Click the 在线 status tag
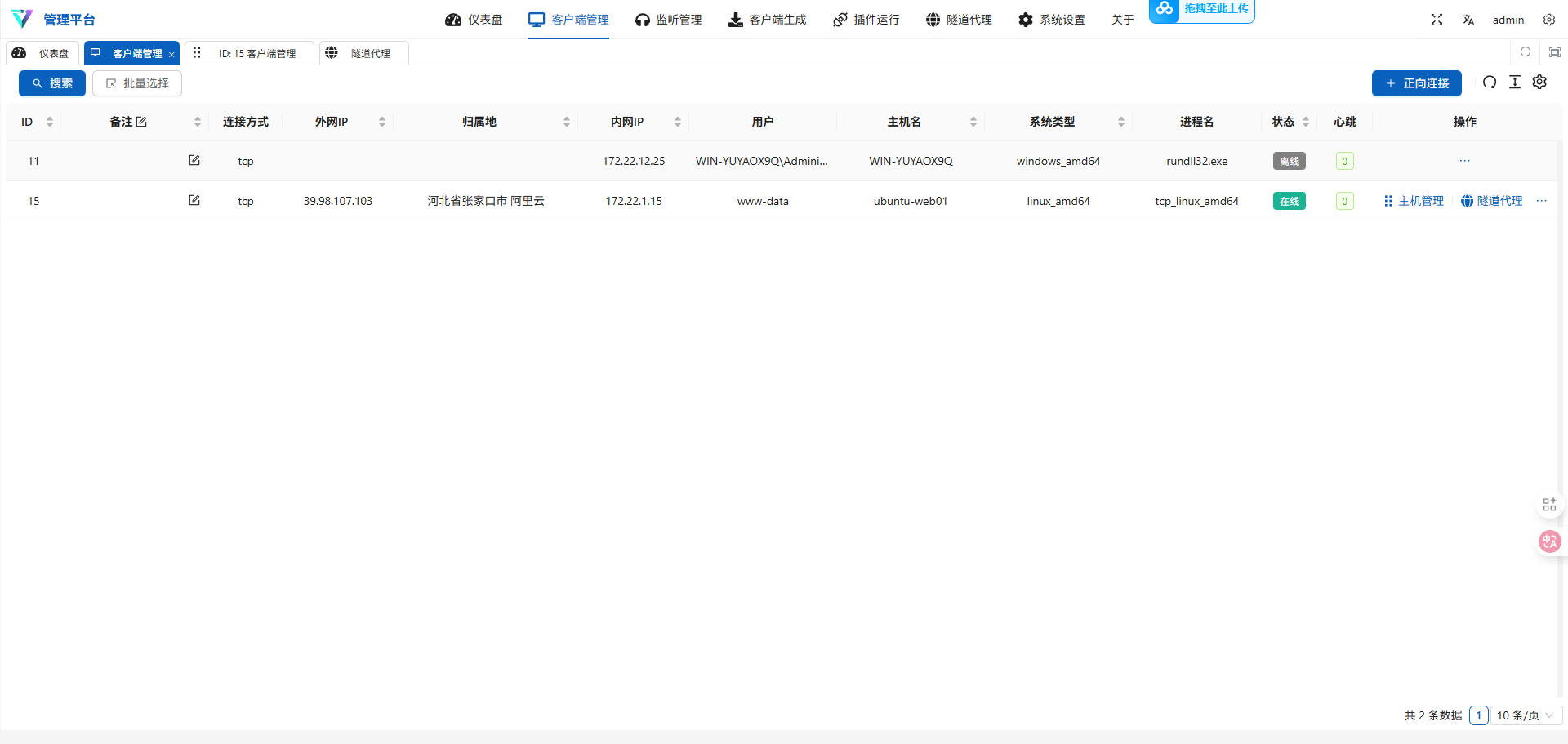Viewport: 1568px width, 744px height. pos(1290,201)
